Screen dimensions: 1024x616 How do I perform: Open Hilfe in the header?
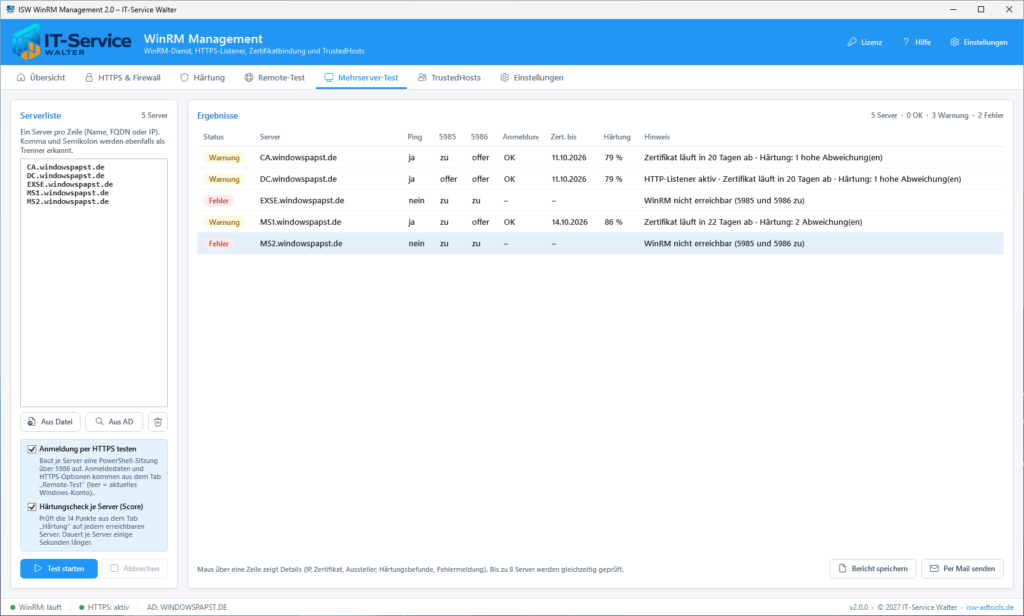[x=916, y=42]
